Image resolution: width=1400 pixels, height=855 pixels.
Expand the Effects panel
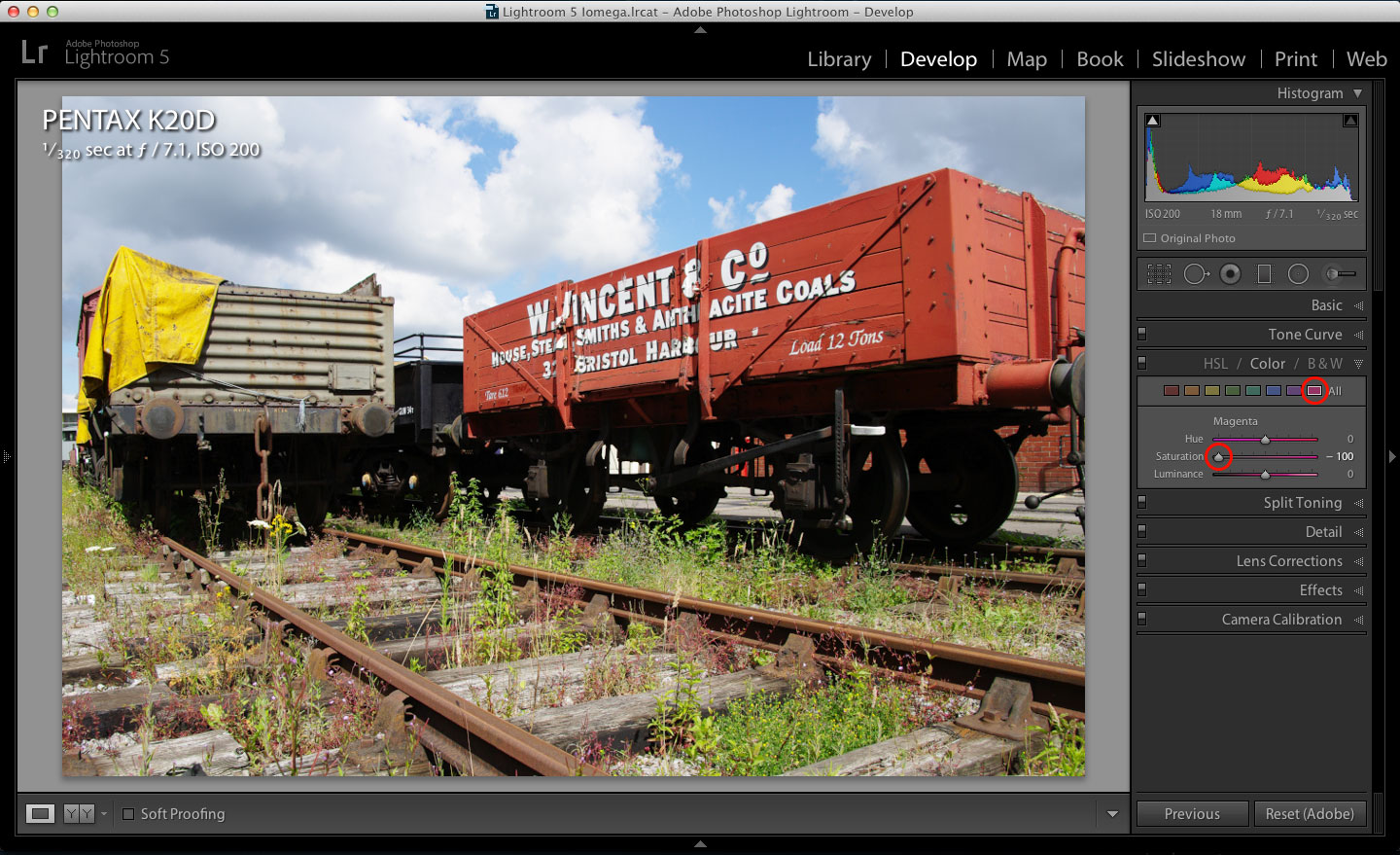1358,590
